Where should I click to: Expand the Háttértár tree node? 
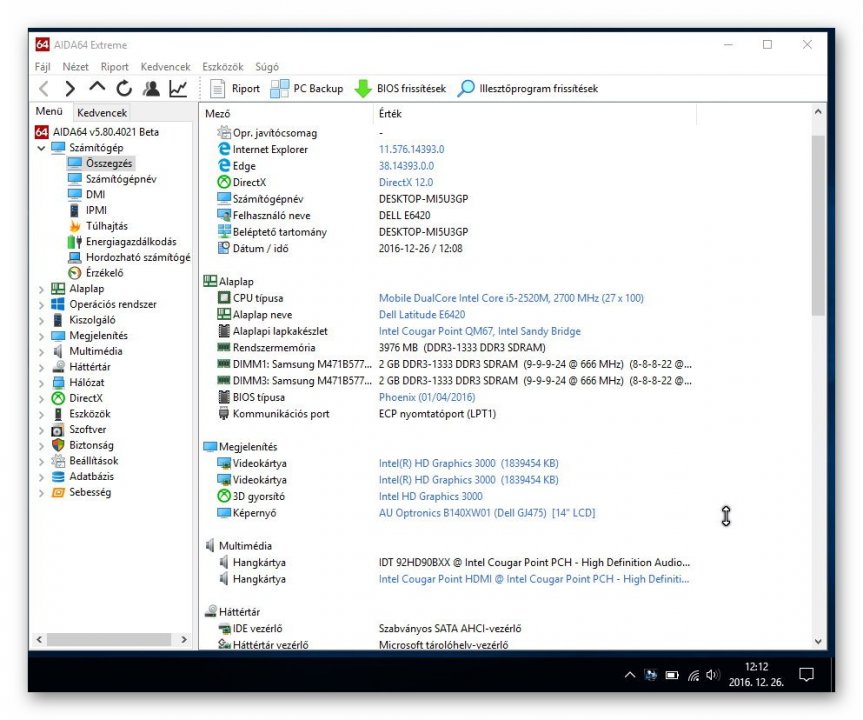(x=41, y=367)
